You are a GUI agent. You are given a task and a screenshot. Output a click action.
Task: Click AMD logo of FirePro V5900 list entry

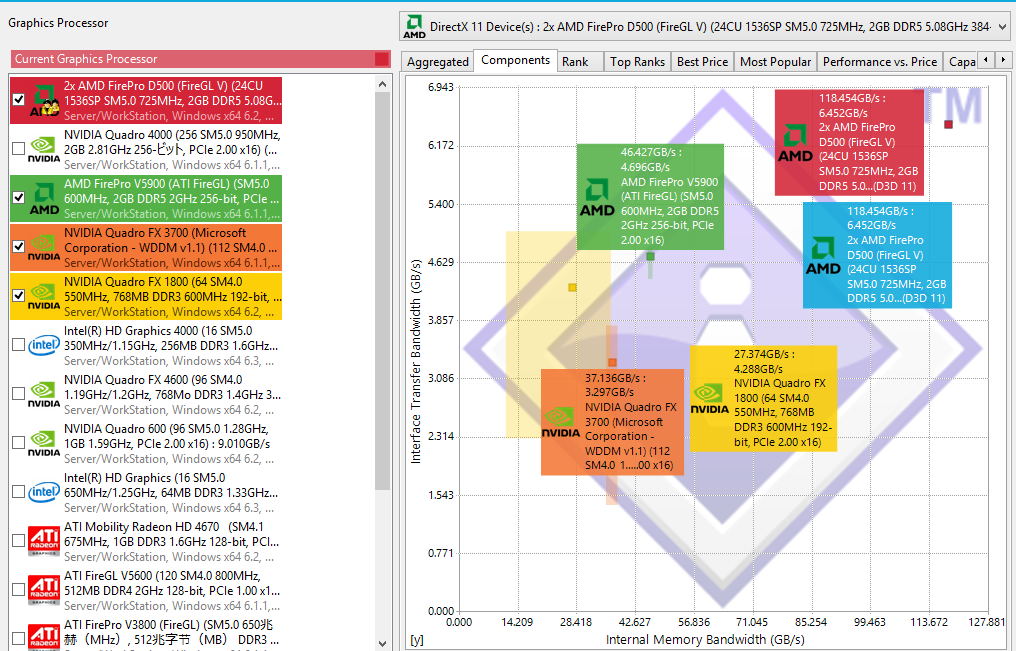(44, 198)
